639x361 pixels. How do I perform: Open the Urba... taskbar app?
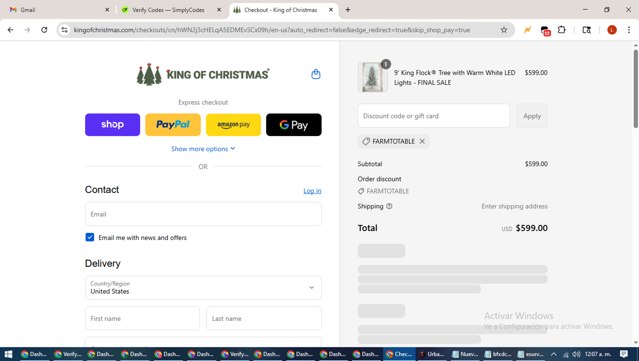432,354
